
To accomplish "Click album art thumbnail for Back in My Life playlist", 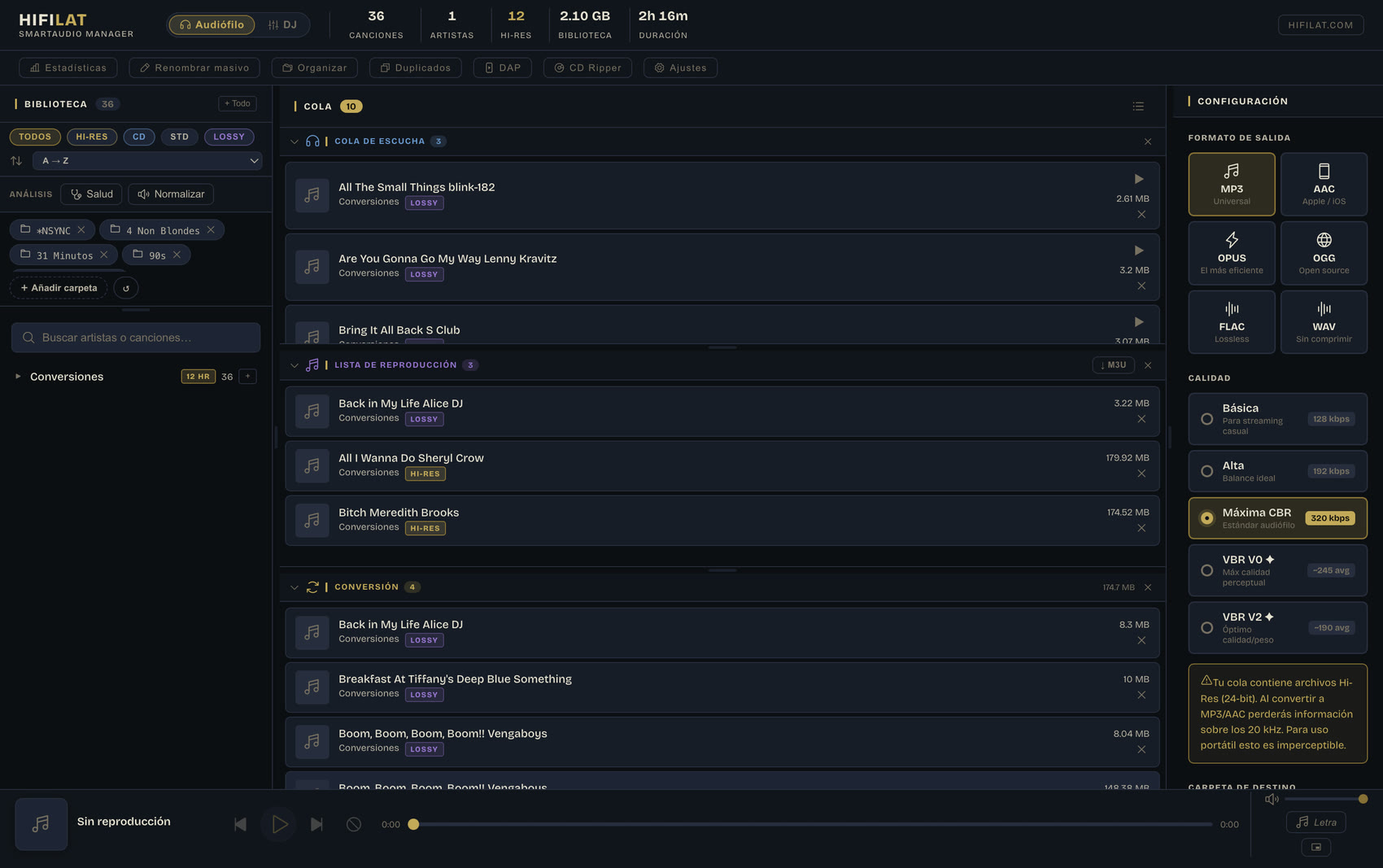I will (312, 412).
